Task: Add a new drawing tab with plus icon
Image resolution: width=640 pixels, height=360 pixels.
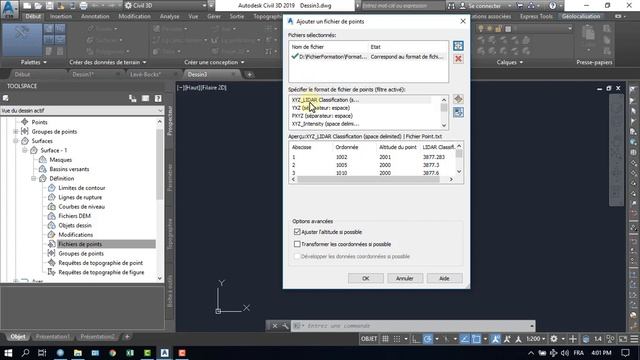Action: coord(249,75)
